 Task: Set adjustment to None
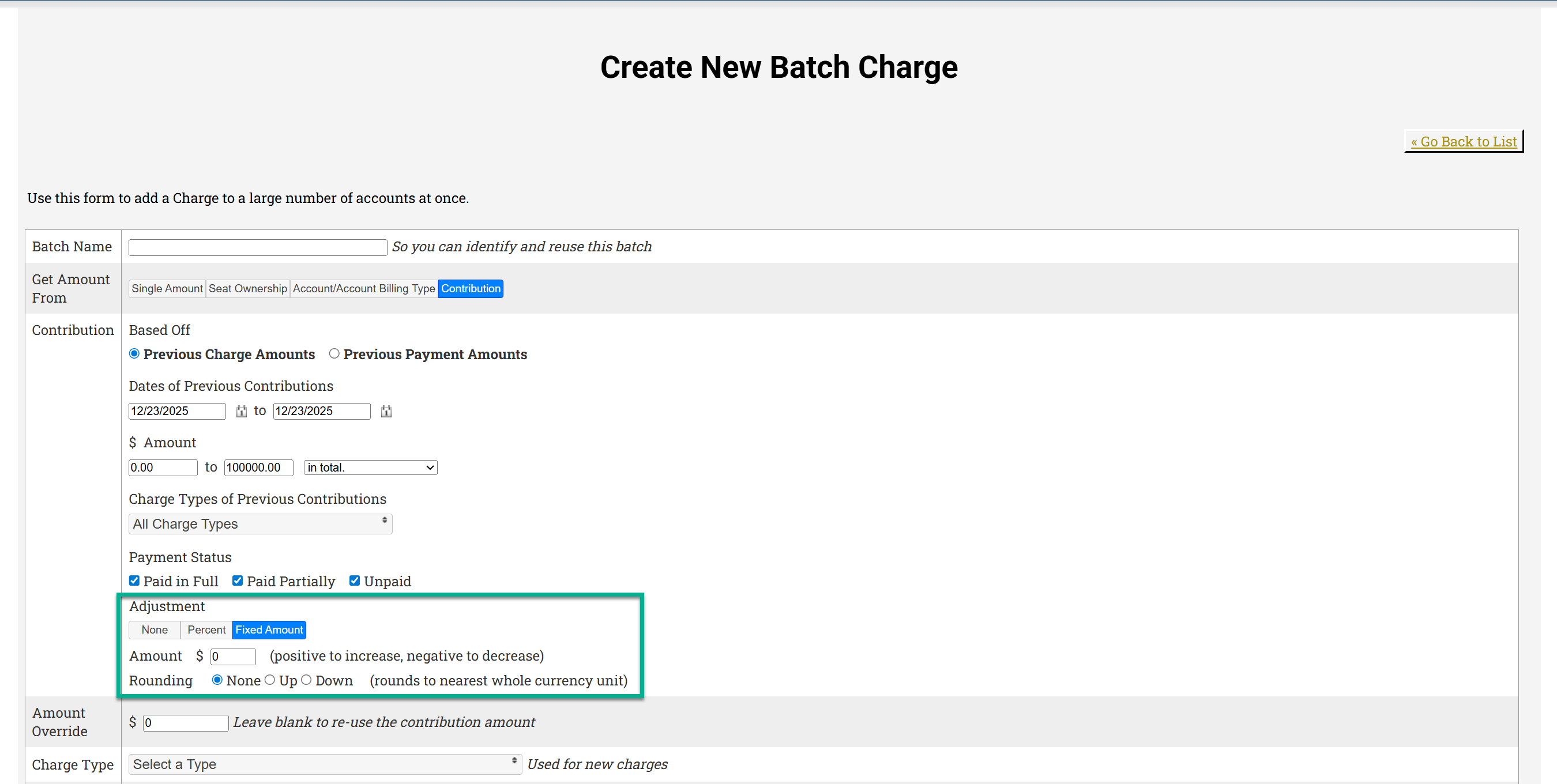pos(155,630)
